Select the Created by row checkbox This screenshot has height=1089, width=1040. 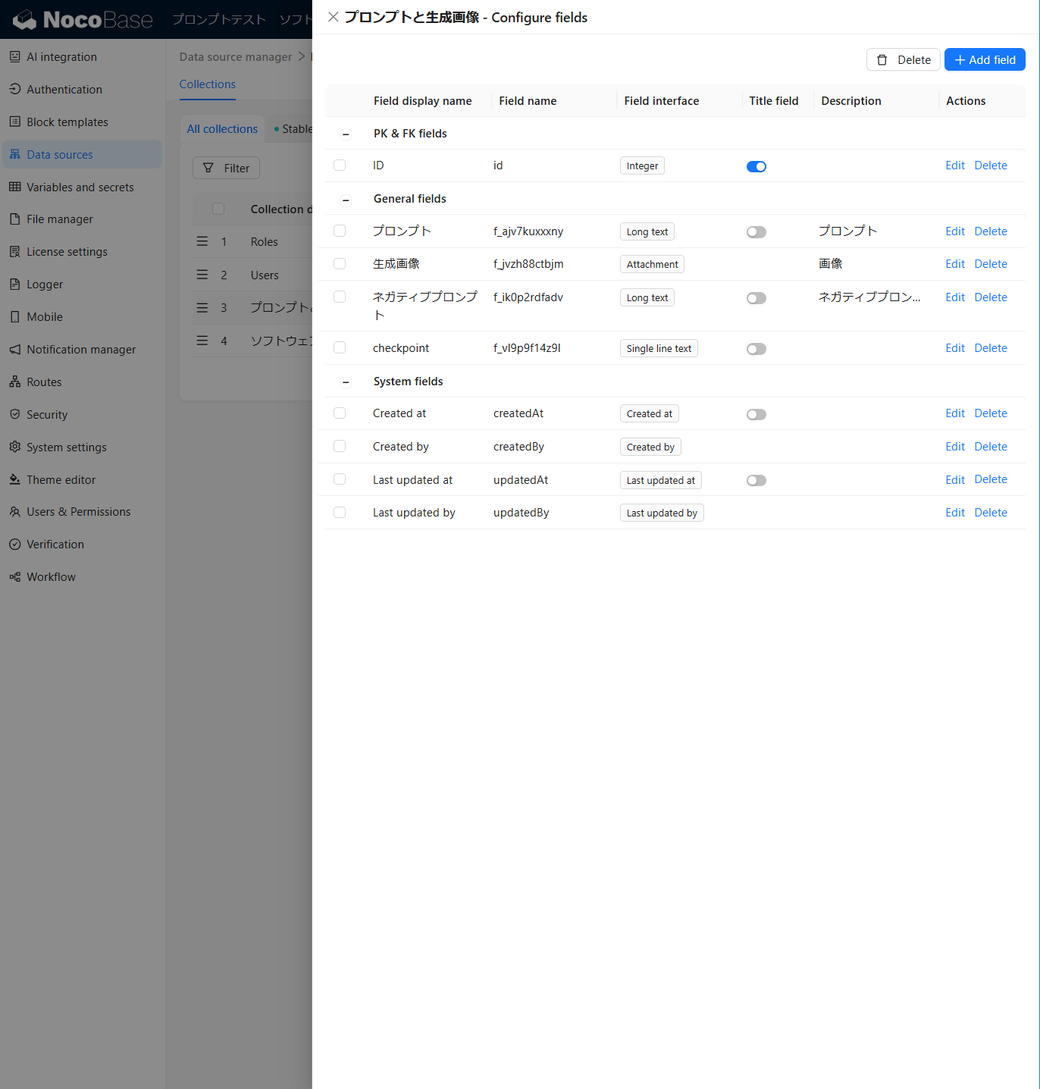(x=340, y=446)
